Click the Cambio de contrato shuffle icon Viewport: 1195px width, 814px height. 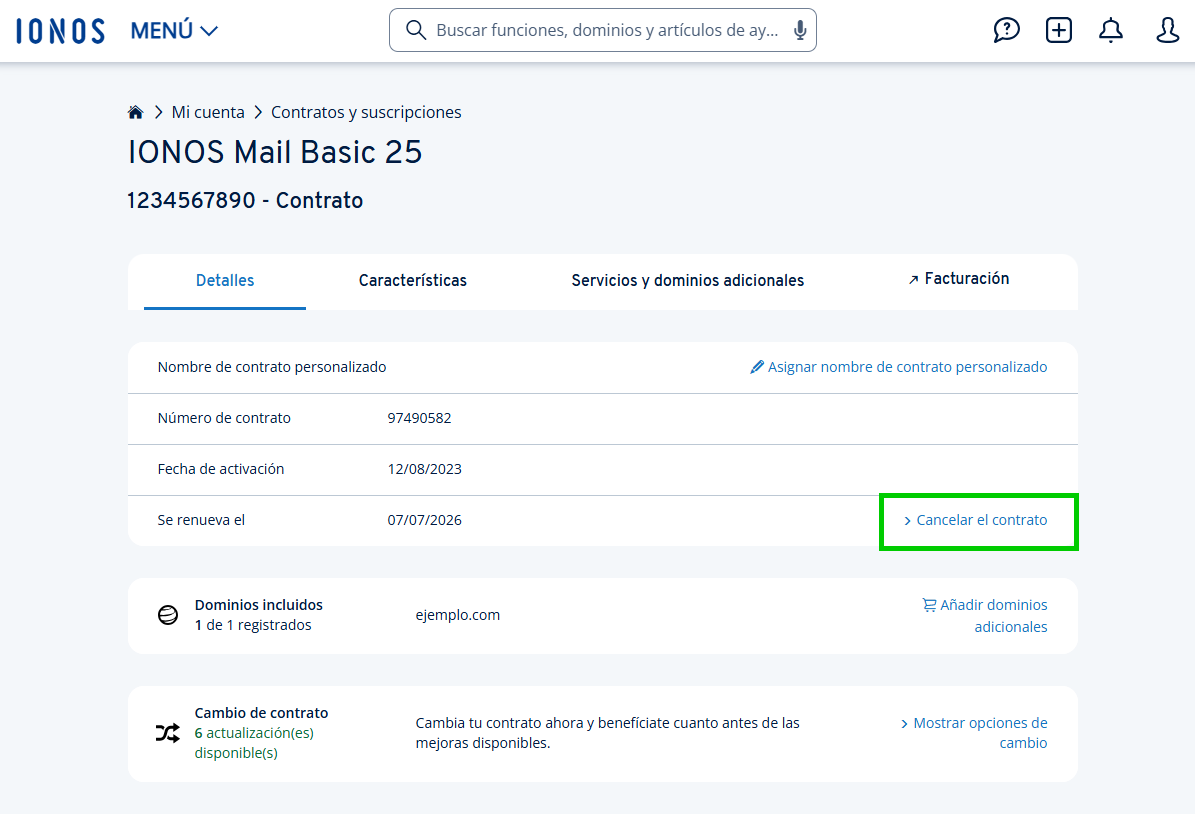point(168,733)
